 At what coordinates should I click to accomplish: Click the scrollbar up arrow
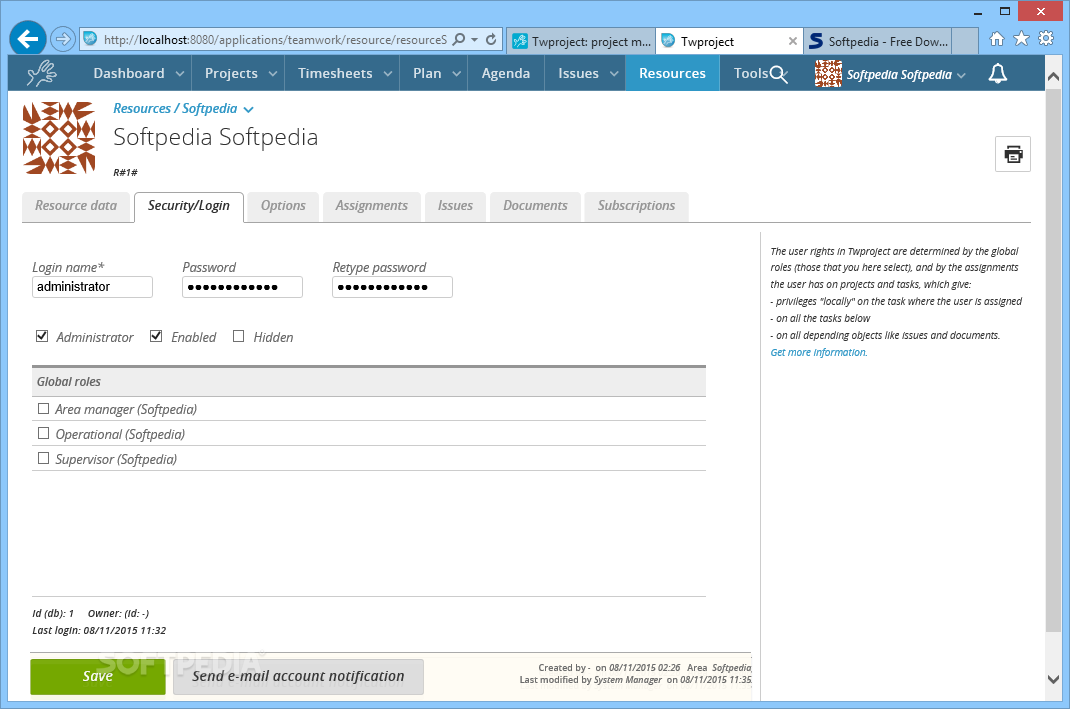click(1053, 76)
